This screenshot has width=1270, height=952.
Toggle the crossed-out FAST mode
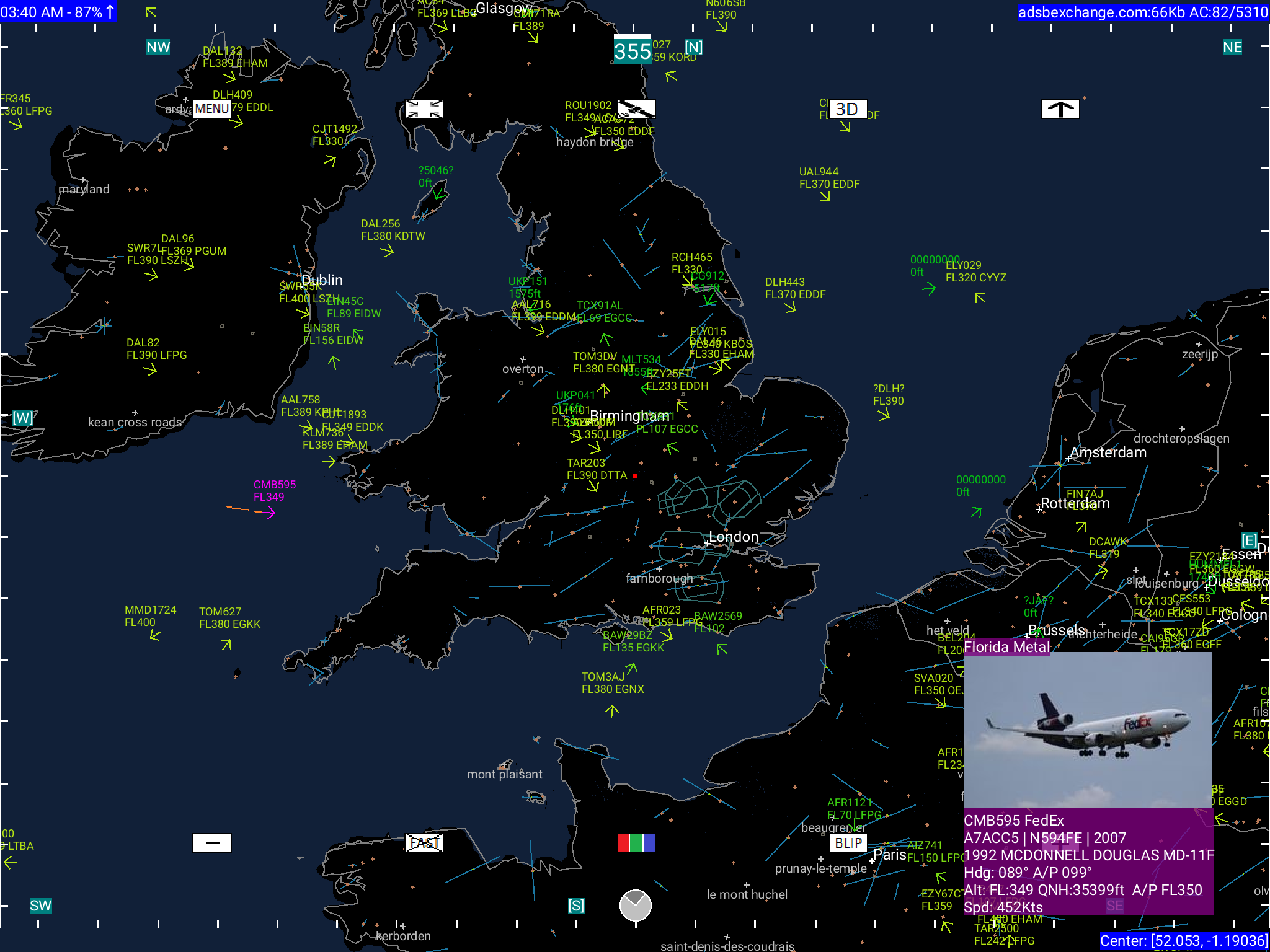[424, 843]
